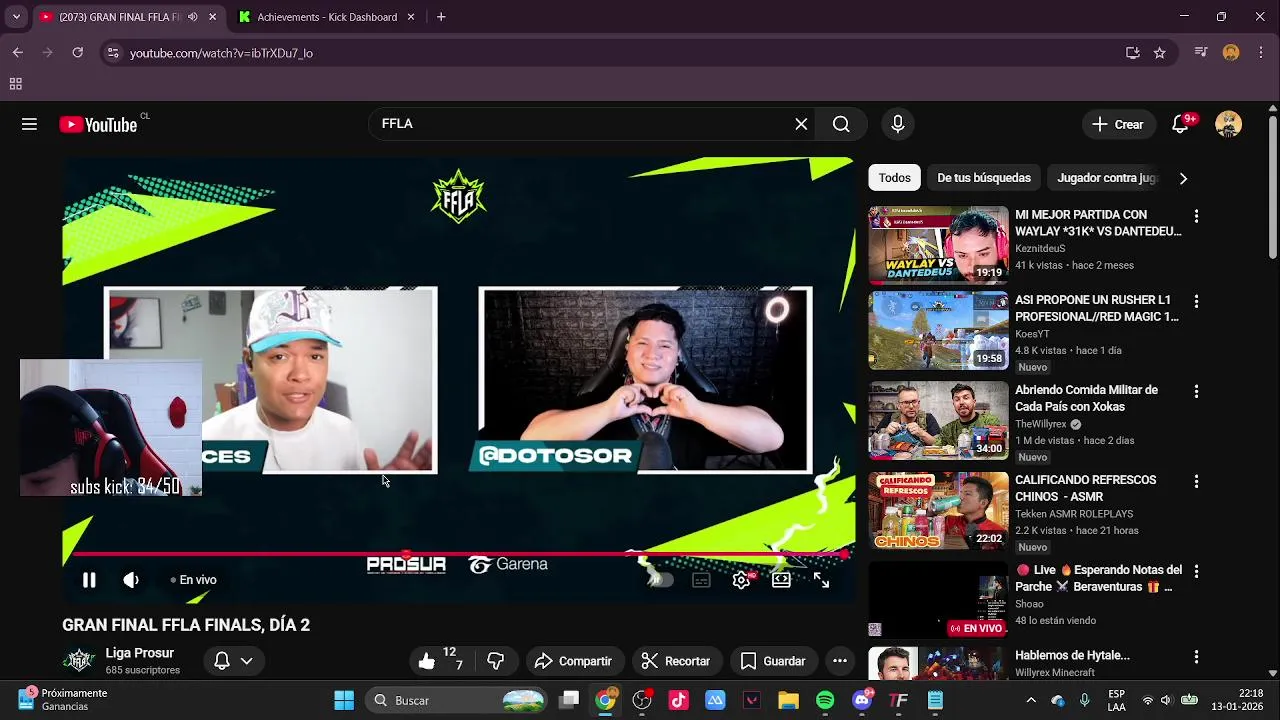Open the Windows Start menu
This screenshot has width=1280, height=720.
(x=344, y=700)
